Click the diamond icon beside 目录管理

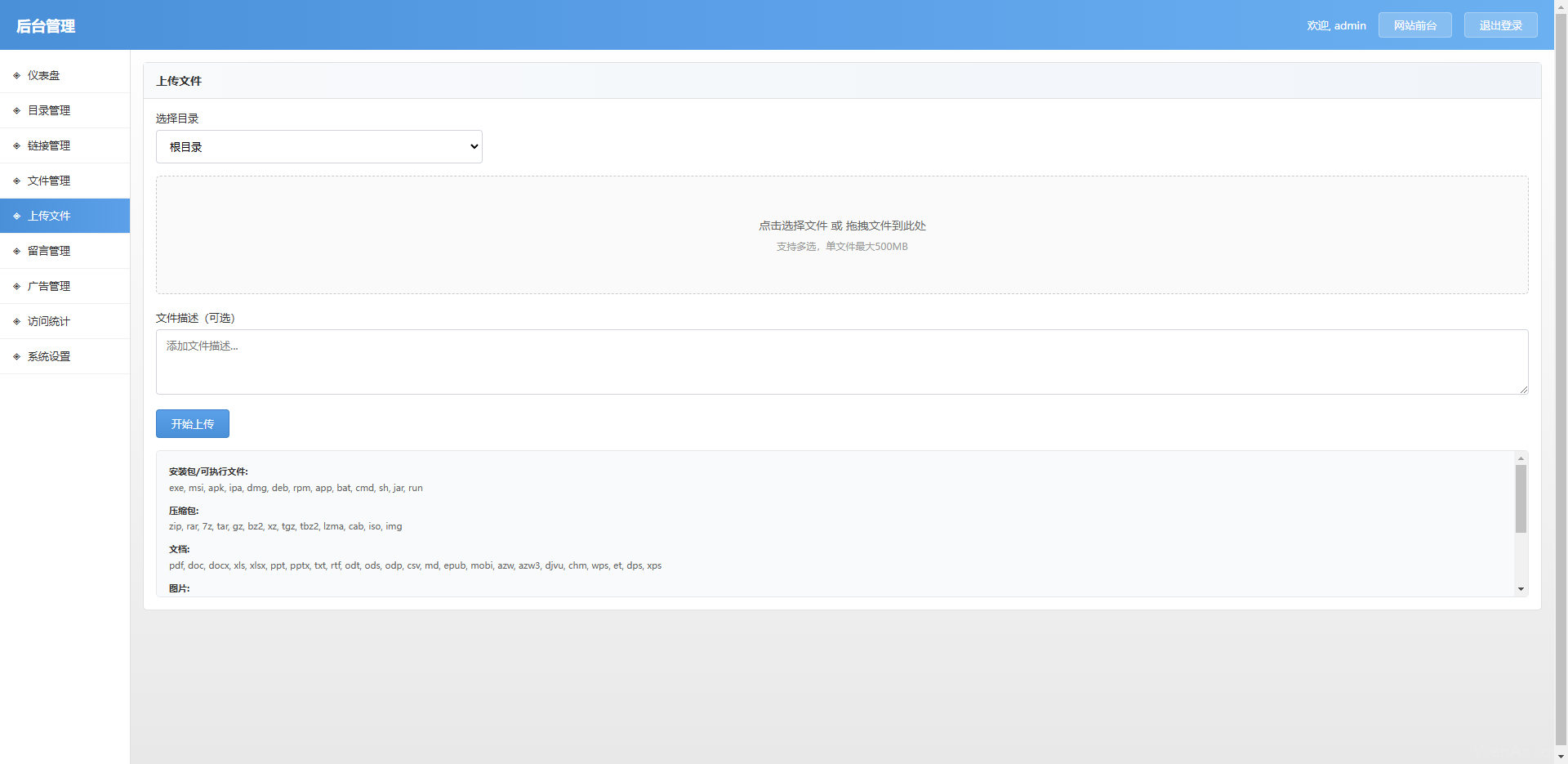coord(16,110)
